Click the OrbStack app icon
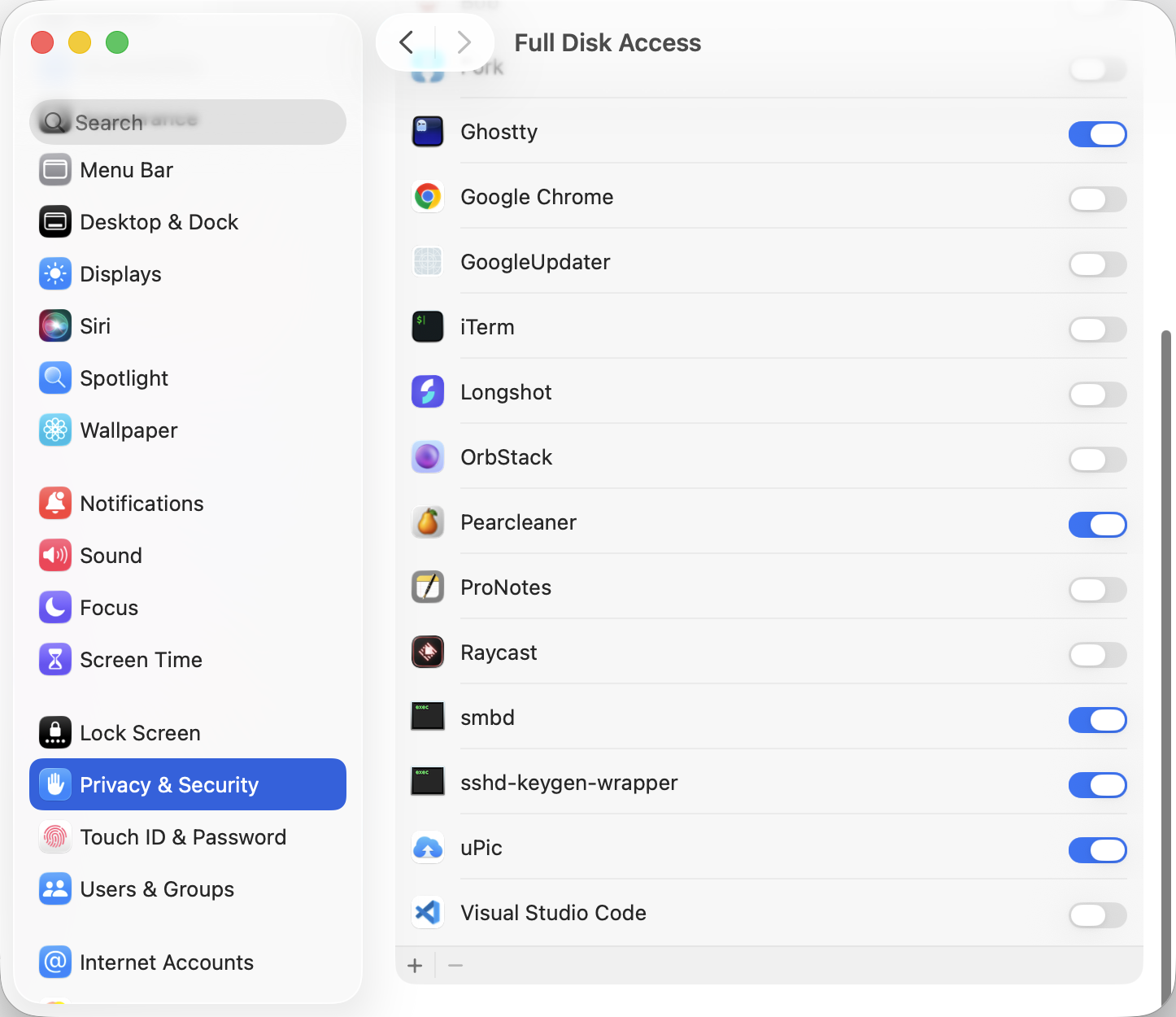This screenshot has height=1017, width=1176. pos(428,457)
